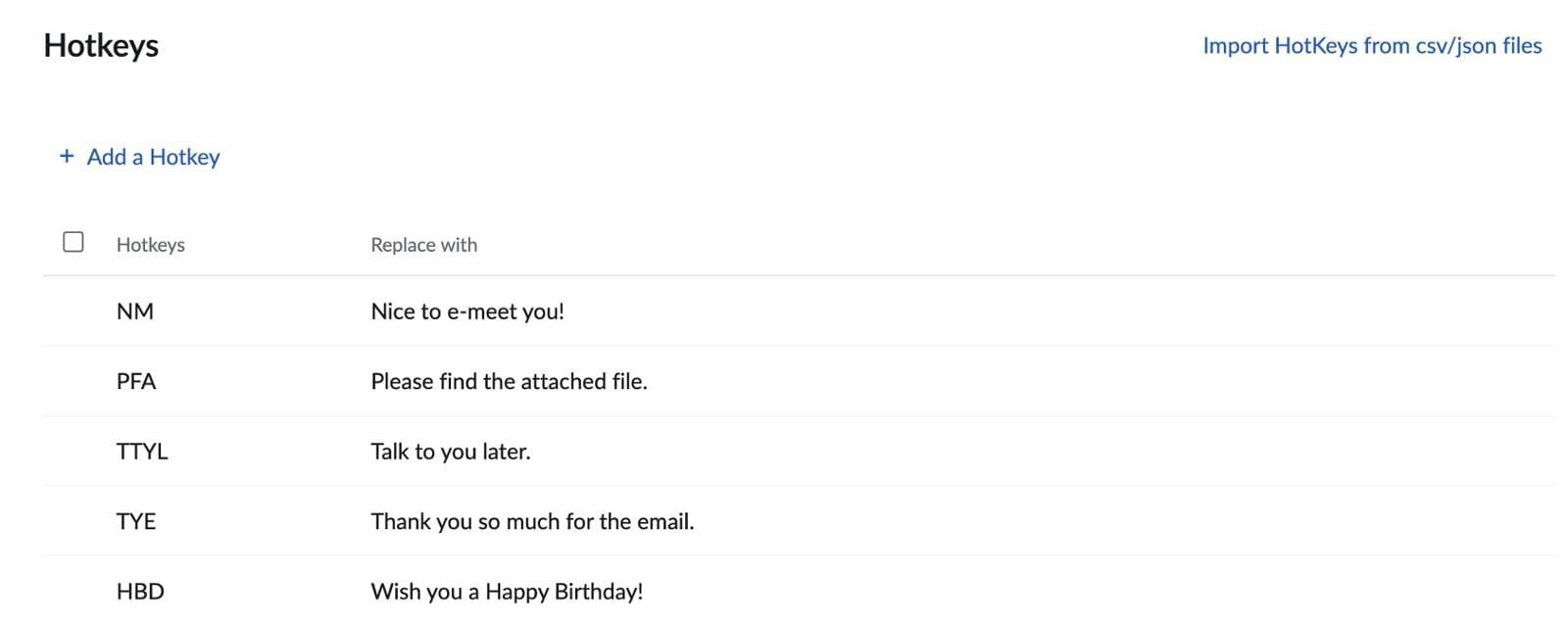Click the Thank you so much for the email text
Screen dimensions: 1568x624
(532, 521)
